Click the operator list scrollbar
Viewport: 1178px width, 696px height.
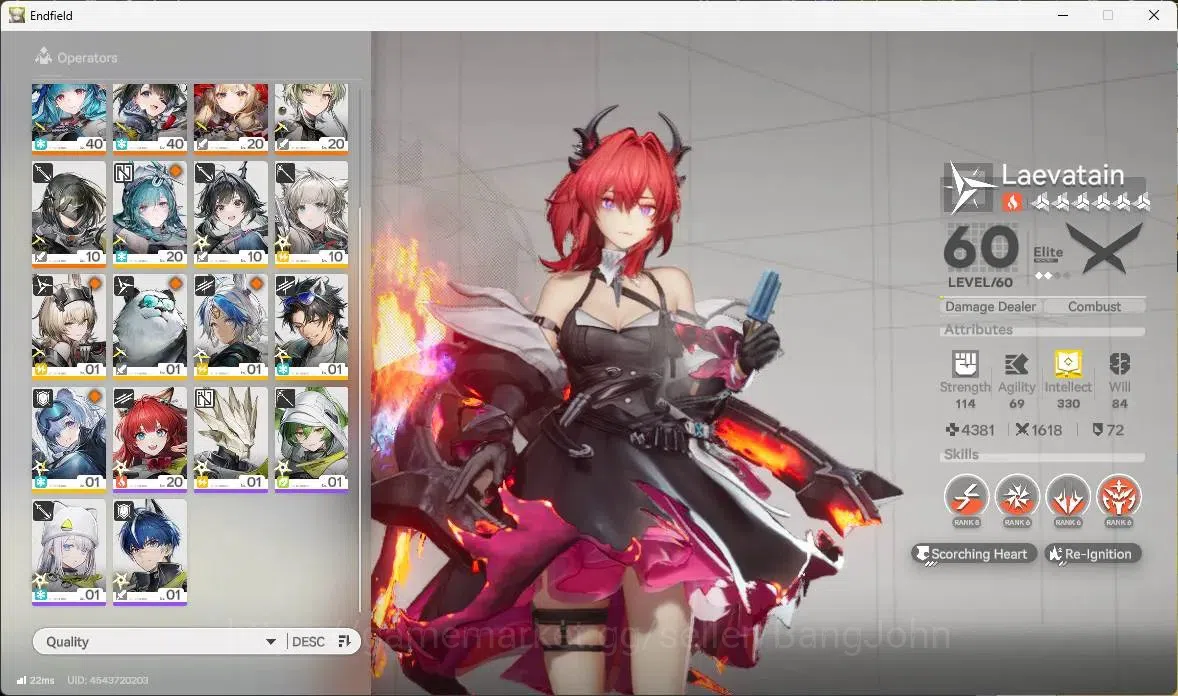point(360,410)
